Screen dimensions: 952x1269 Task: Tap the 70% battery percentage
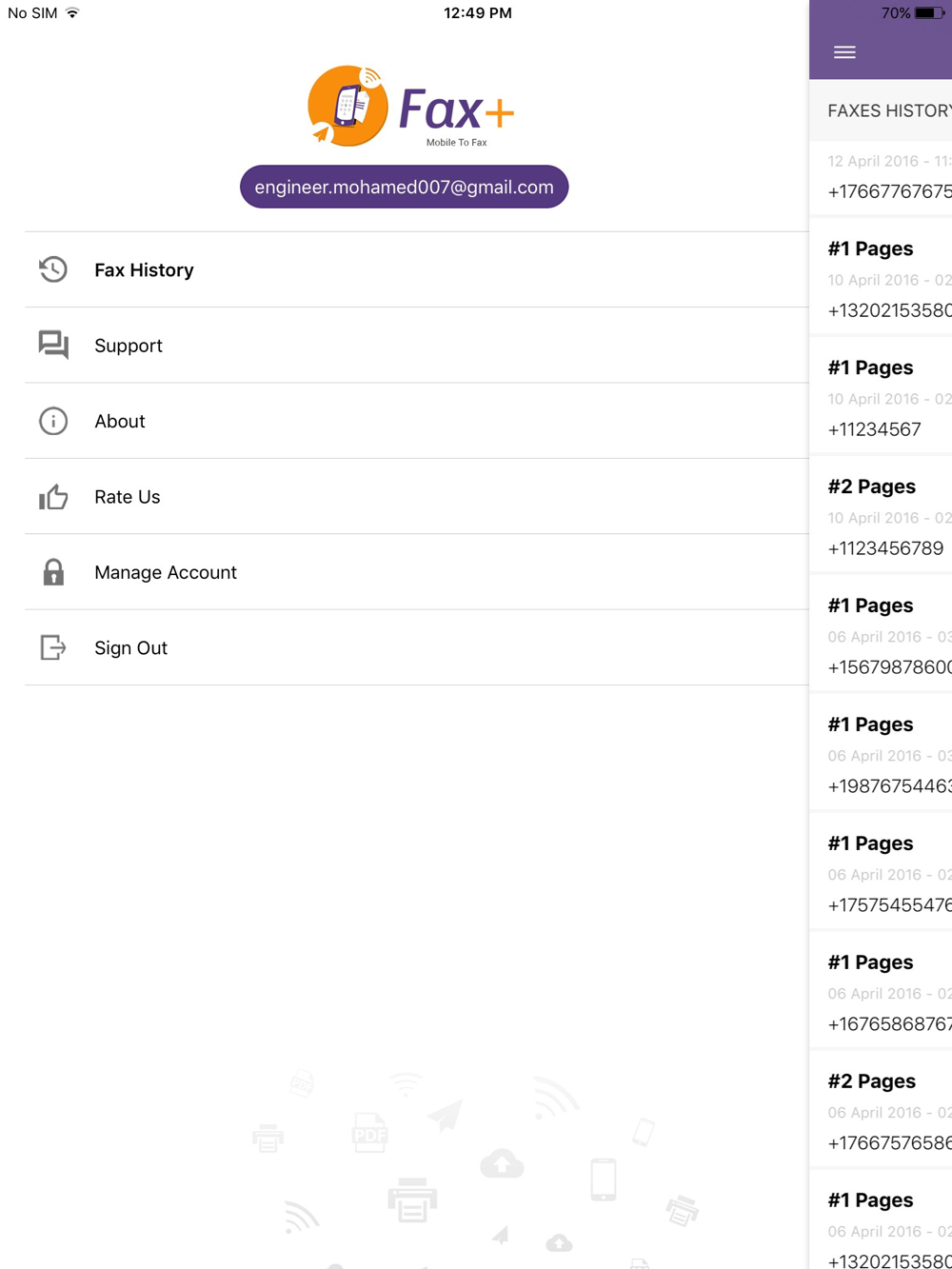point(896,13)
